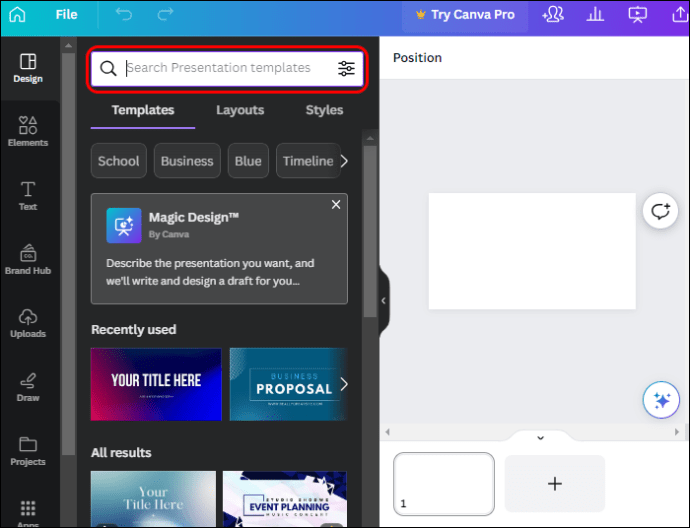The width and height of the screenshot is (690, 528).
Task: Open the Design sidebar panel
Action: 28,68
